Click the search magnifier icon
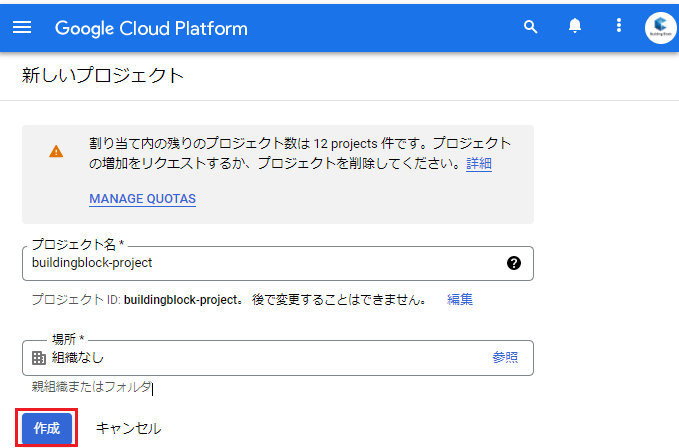 (530, 27)
